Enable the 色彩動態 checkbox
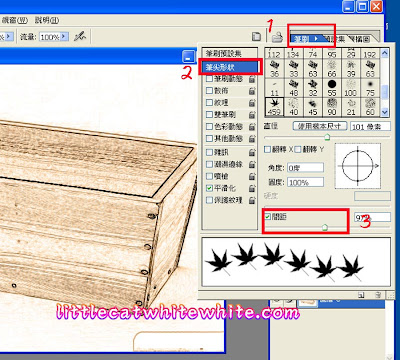This screenshot has width=400, height=360. point(209,127)
